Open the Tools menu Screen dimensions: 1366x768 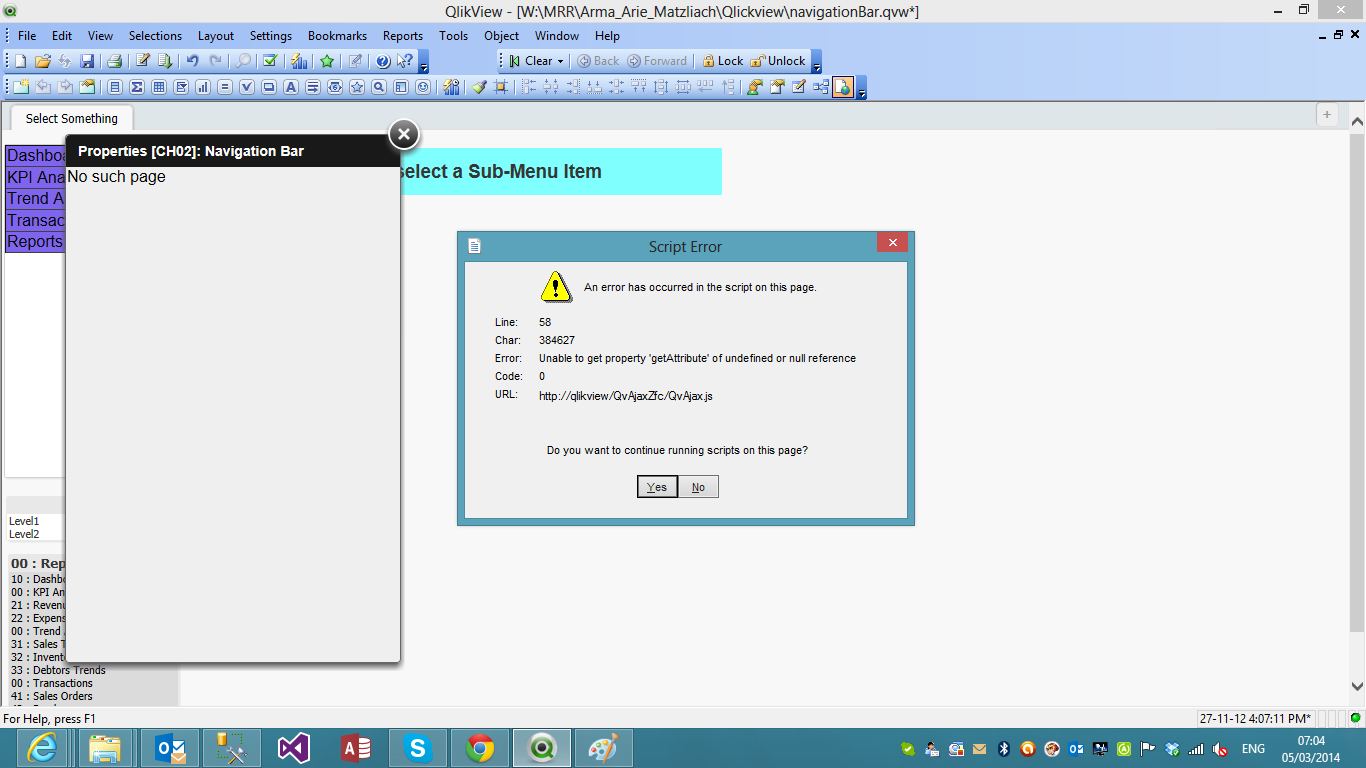tap(453, 36)
